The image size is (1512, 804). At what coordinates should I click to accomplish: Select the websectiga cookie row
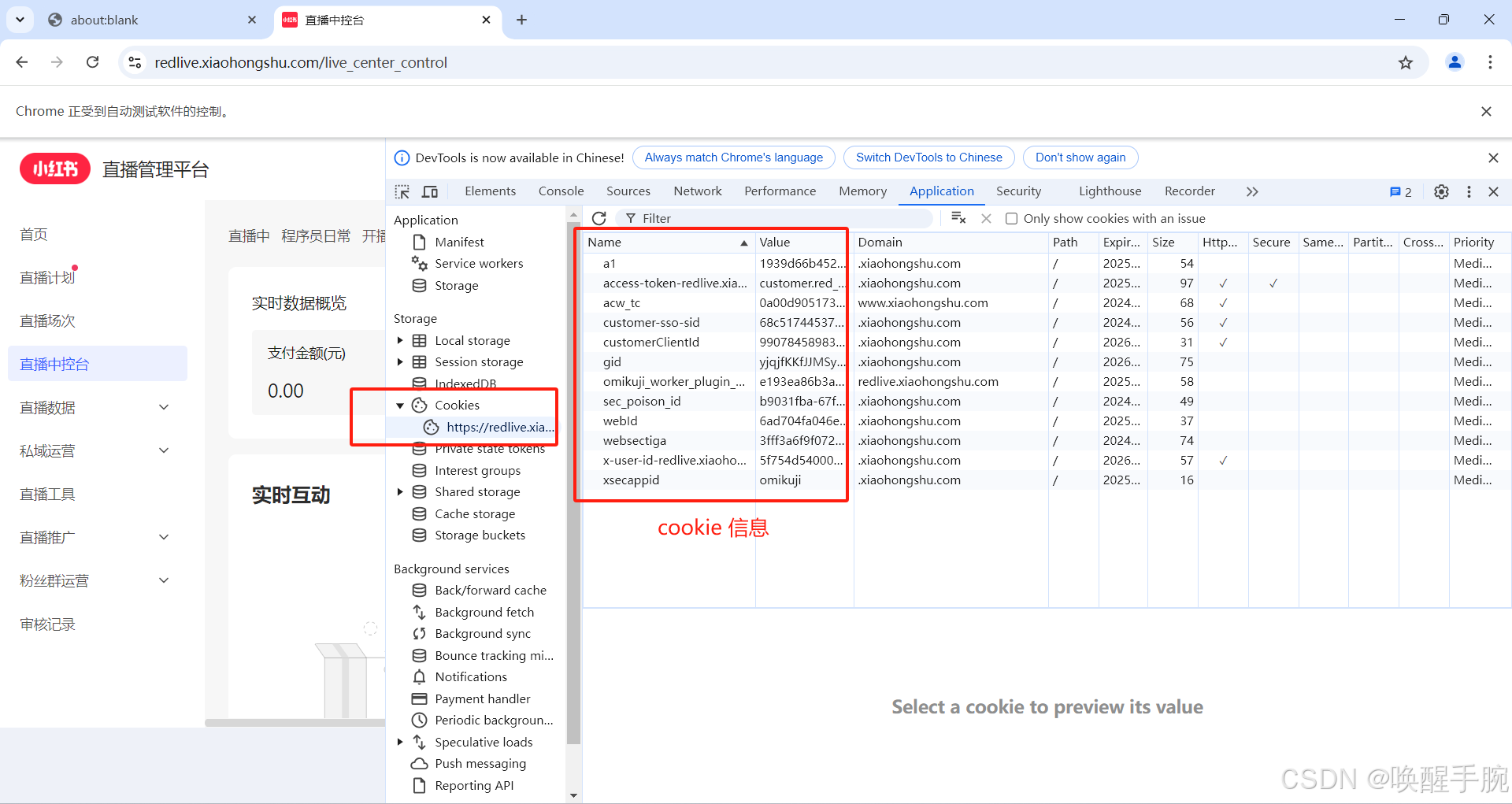tap(1046, 440)
